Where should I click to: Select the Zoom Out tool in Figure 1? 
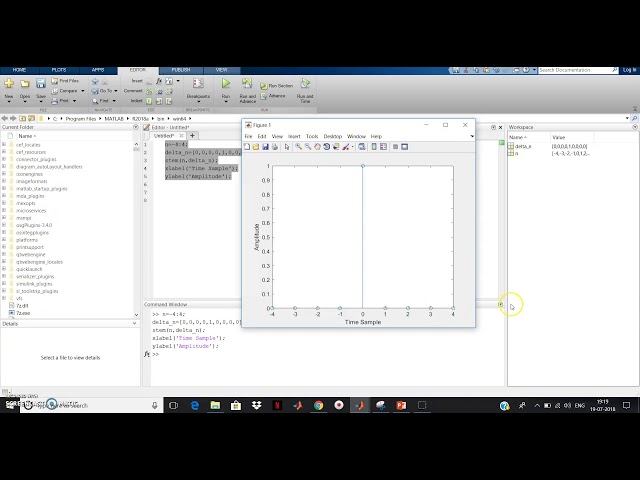click(308, 147)
